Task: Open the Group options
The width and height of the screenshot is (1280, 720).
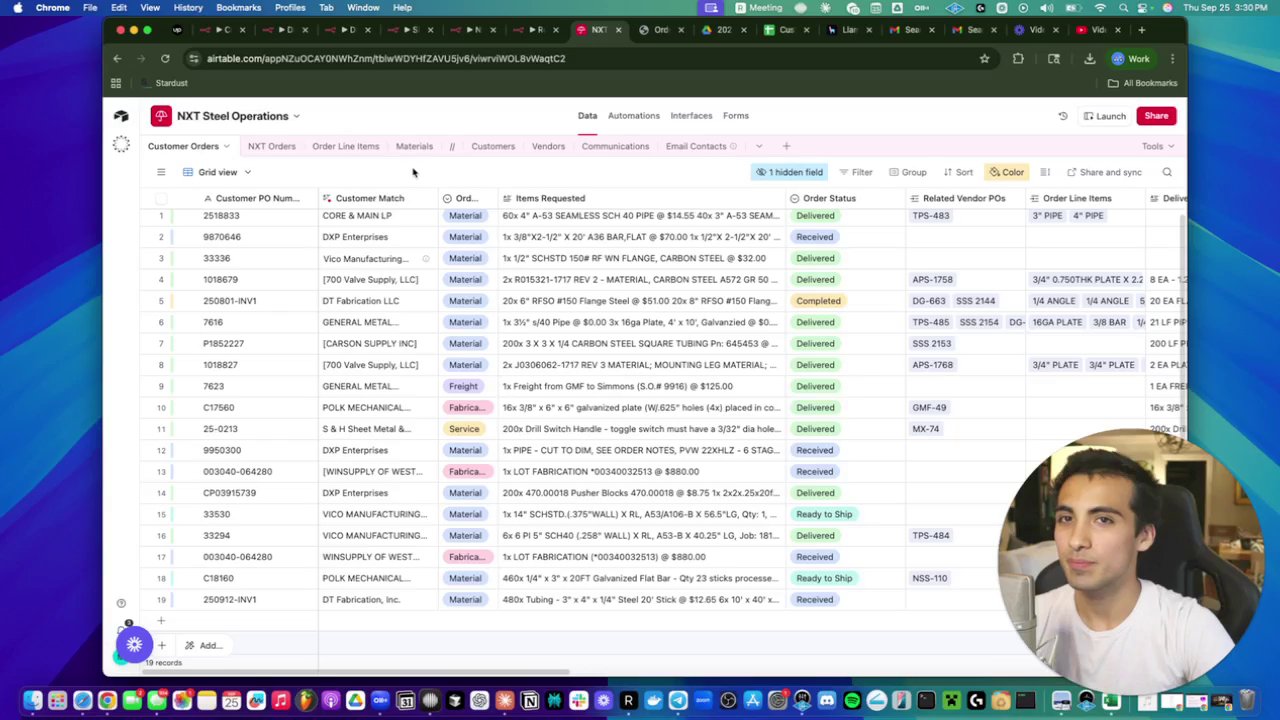Action: pos(908,172)
